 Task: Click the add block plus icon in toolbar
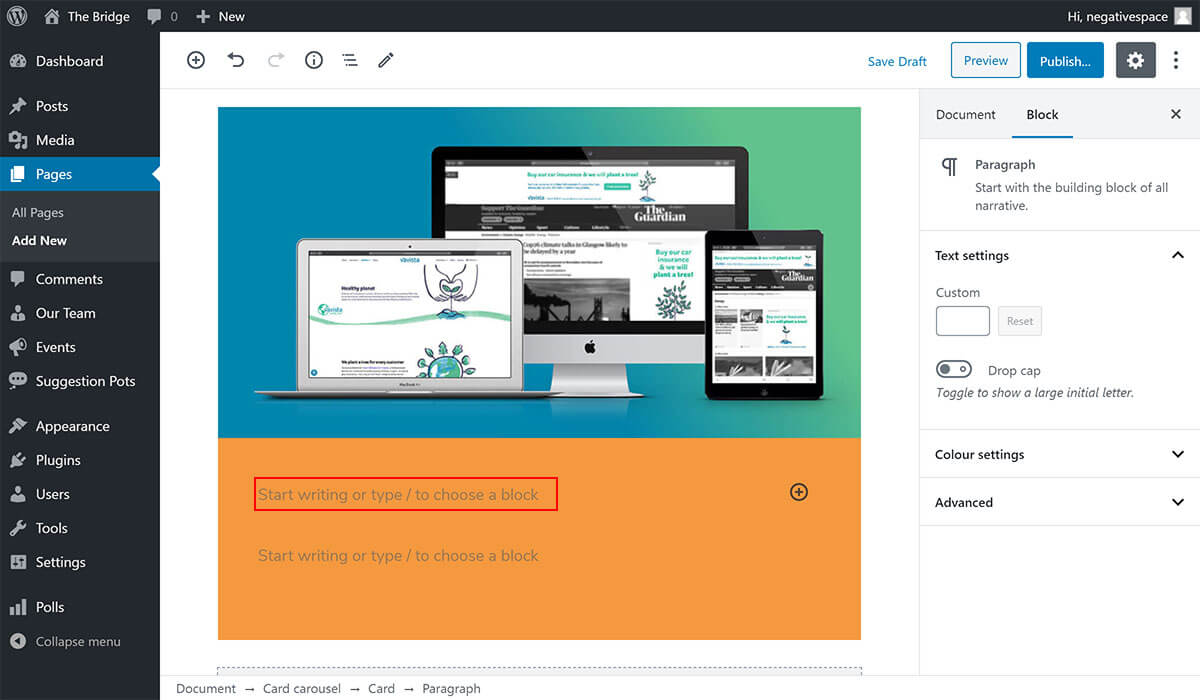[196, 60]
